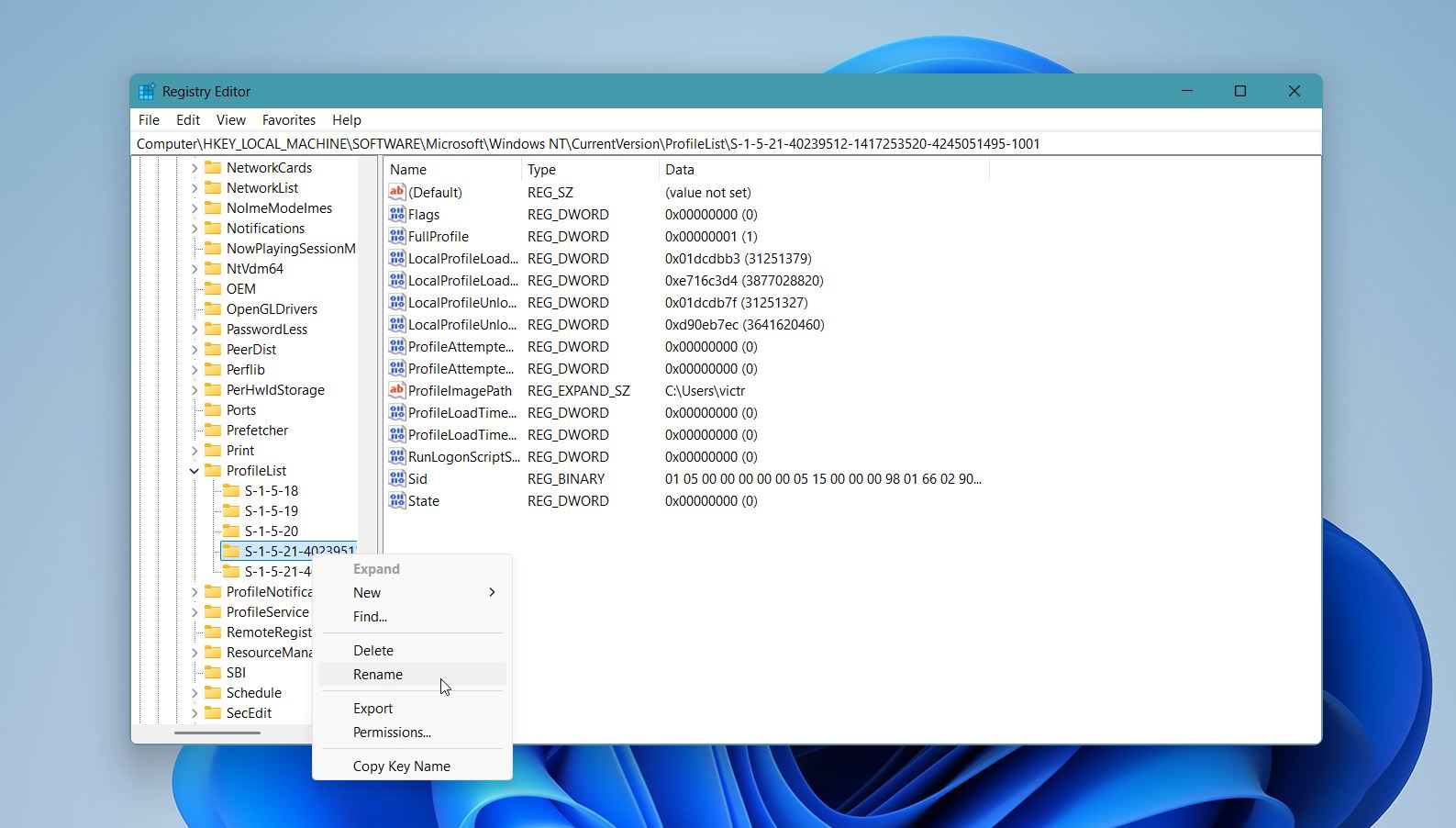Select the REG_EXPAND_SZ type cell

(579, 391)
